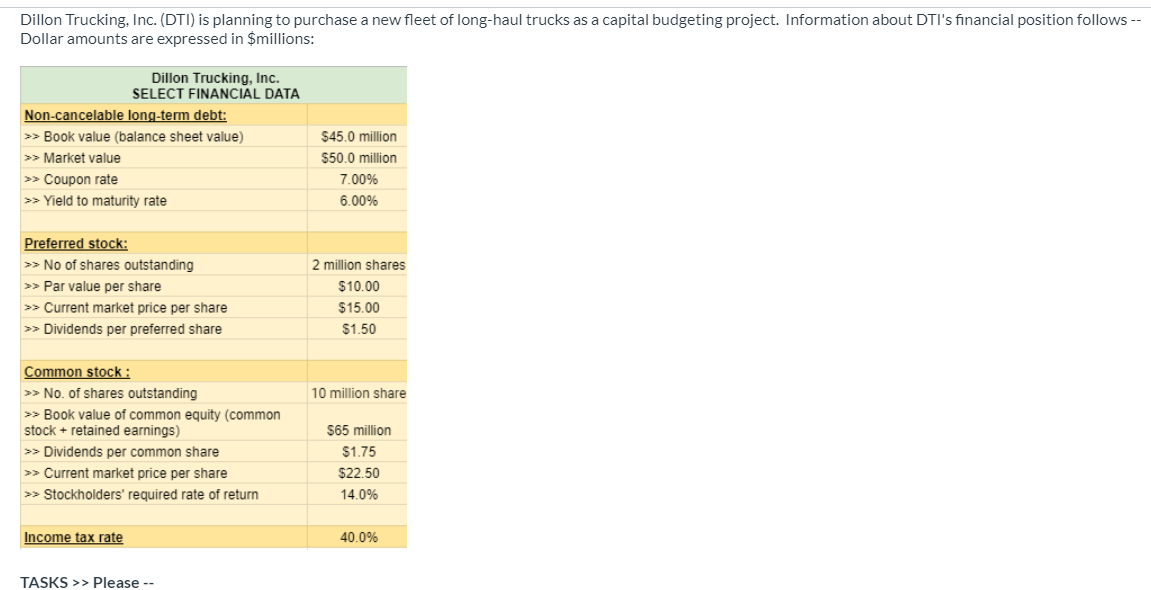Select the Yield to maturity rate label
The height and width of the screenshot is (590, 1151).
click(x=95, y=201)
